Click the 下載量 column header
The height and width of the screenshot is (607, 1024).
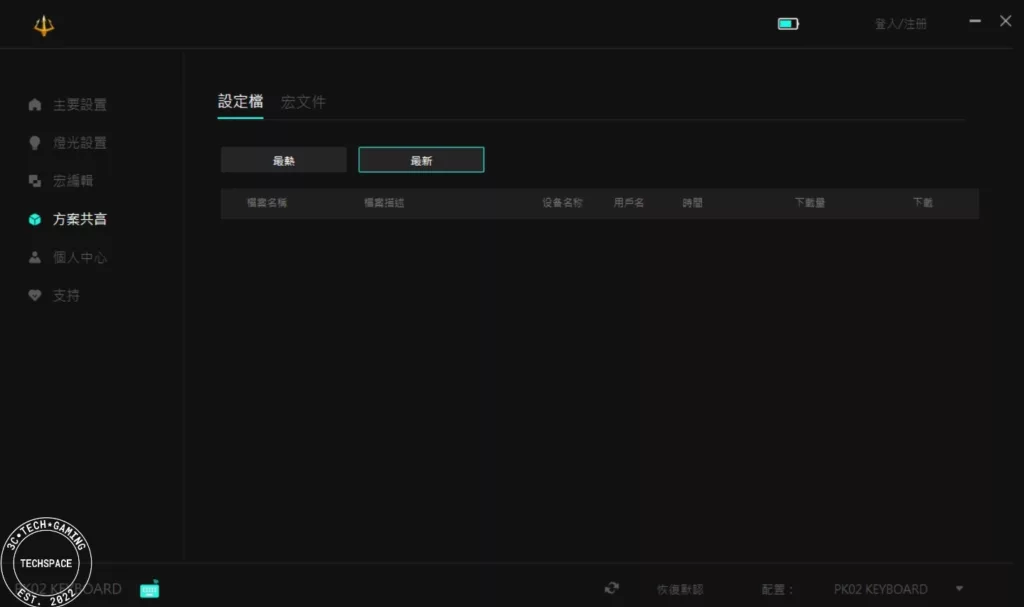coord(810,203)
